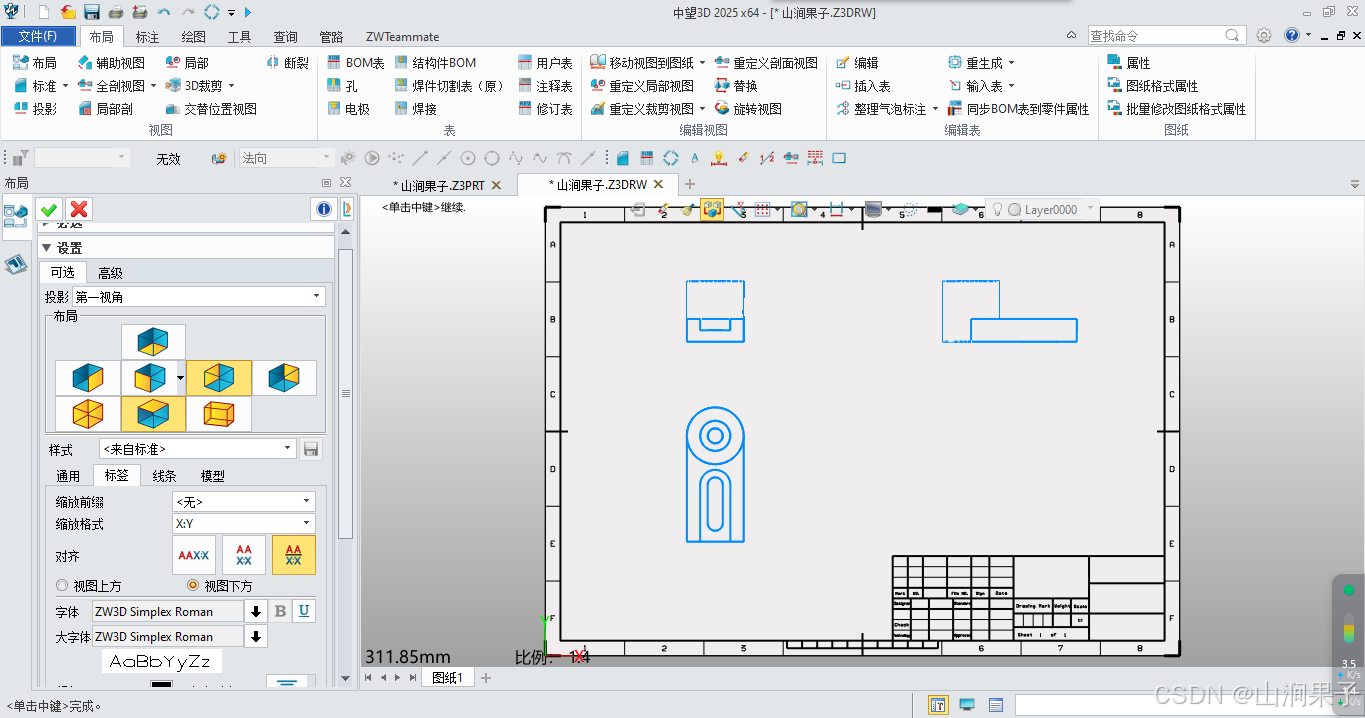Click the 替换 replace view tool
This screenshot has height=718, width=1365.
(x=736, y=86)
